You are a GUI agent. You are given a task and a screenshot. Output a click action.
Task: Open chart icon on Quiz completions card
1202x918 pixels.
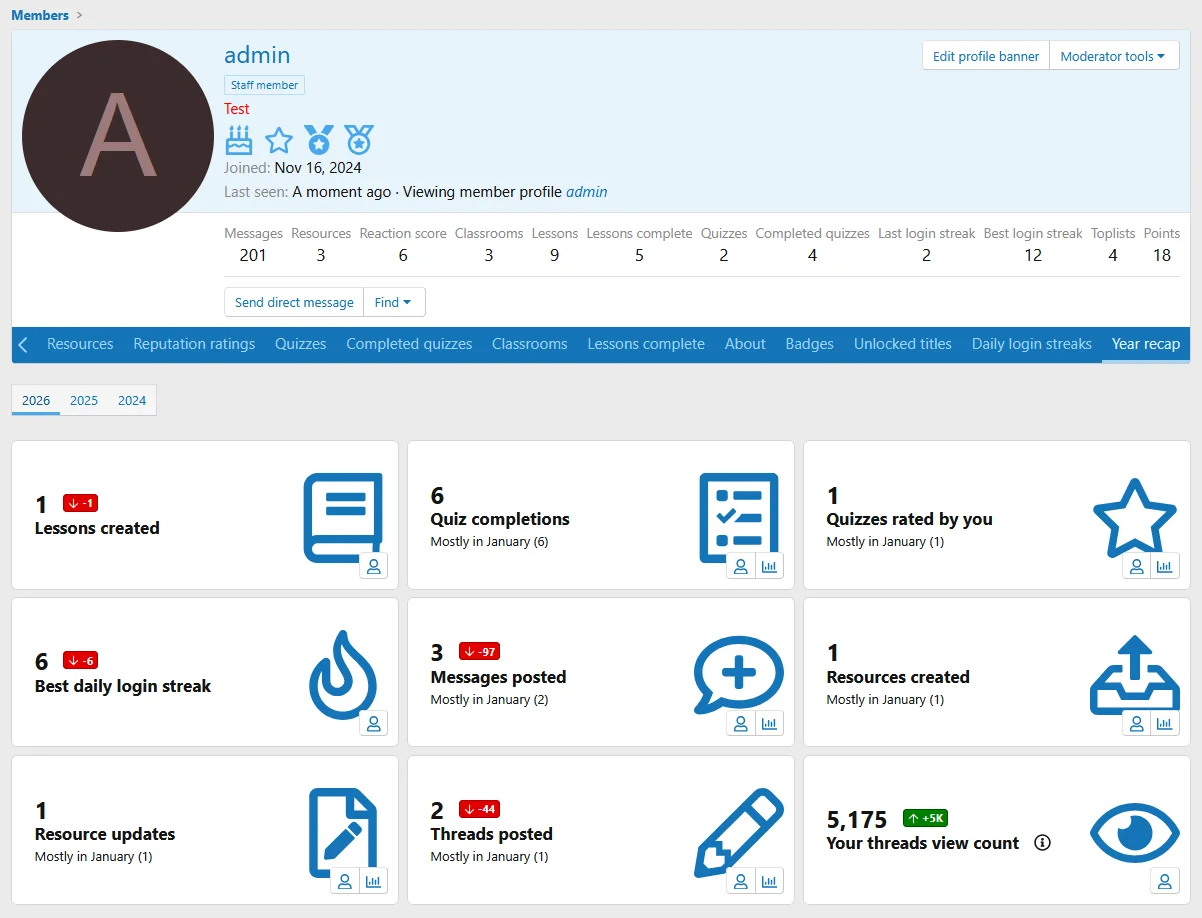click(769, 566)
